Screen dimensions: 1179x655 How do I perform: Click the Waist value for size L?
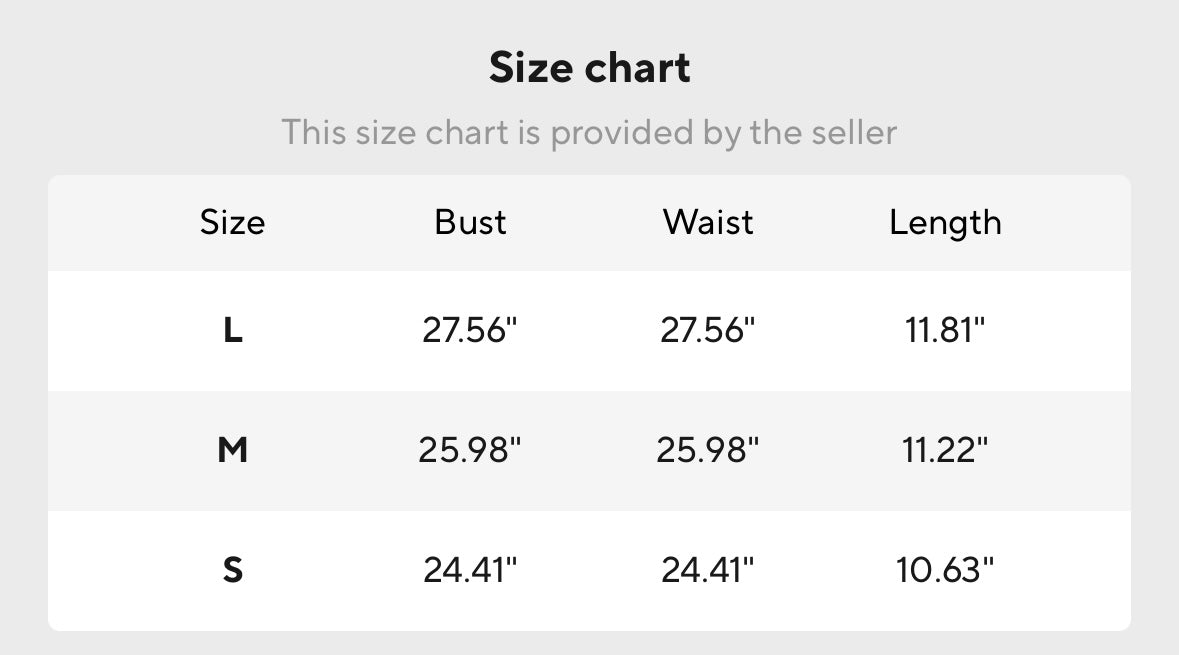(708, 330)
